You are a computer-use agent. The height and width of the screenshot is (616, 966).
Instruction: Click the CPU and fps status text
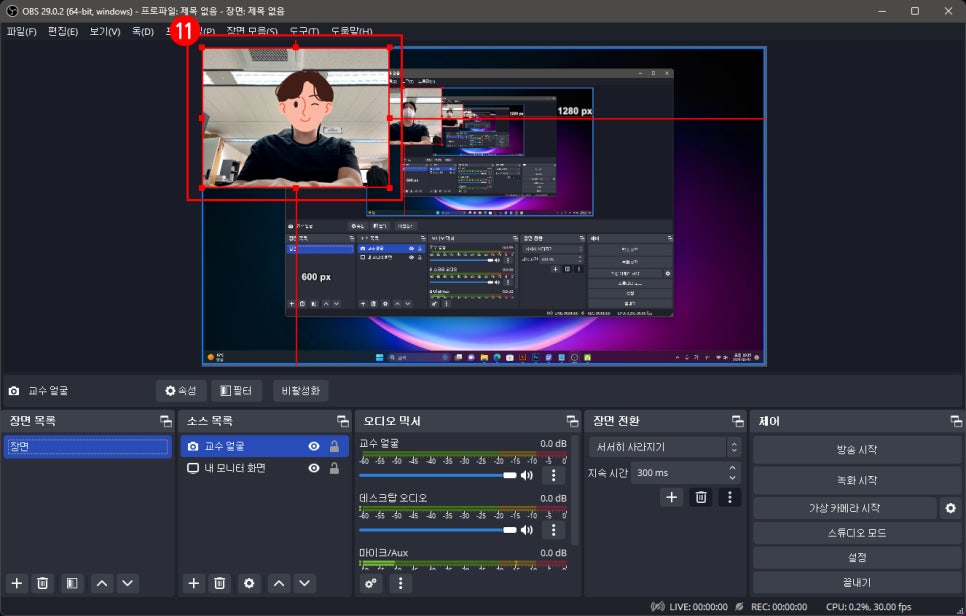(868, 607)
